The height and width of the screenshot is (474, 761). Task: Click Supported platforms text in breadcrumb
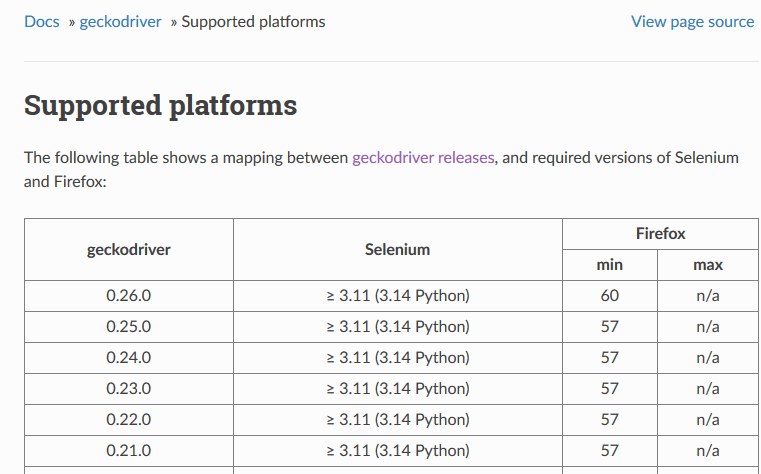pos(253,21)
